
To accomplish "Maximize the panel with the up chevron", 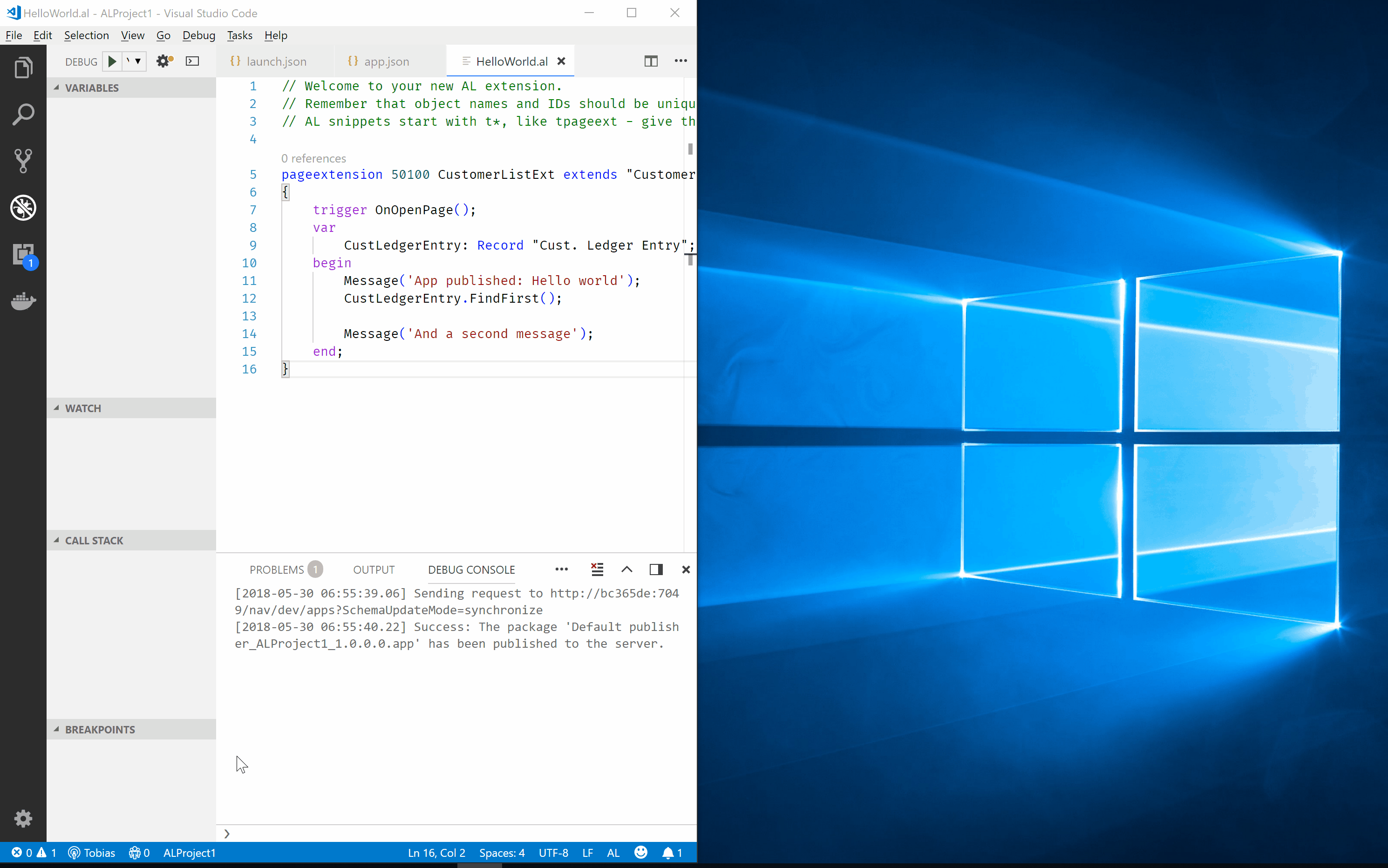I will (627, 570).
